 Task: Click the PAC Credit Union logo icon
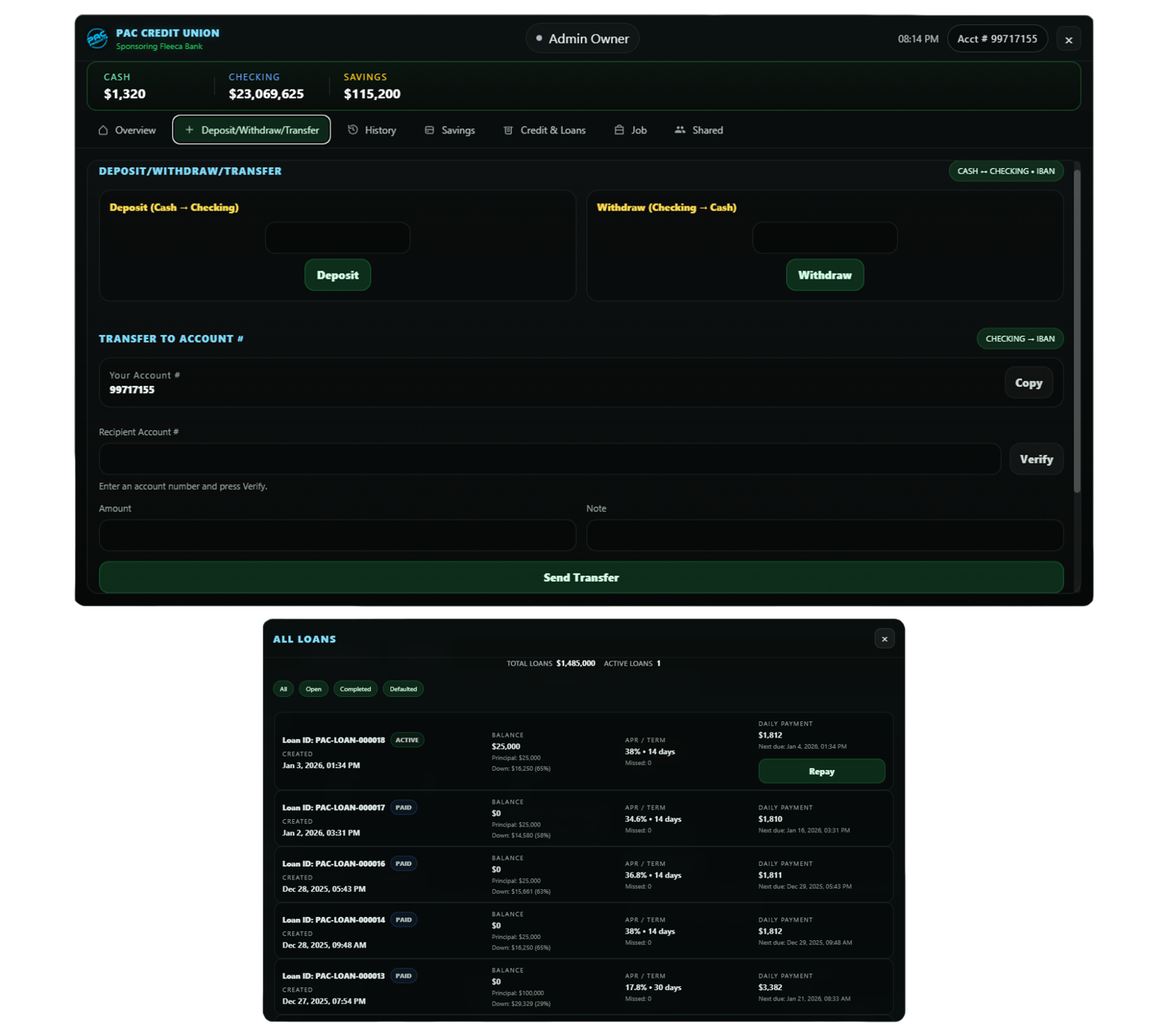tap(97, 39)
